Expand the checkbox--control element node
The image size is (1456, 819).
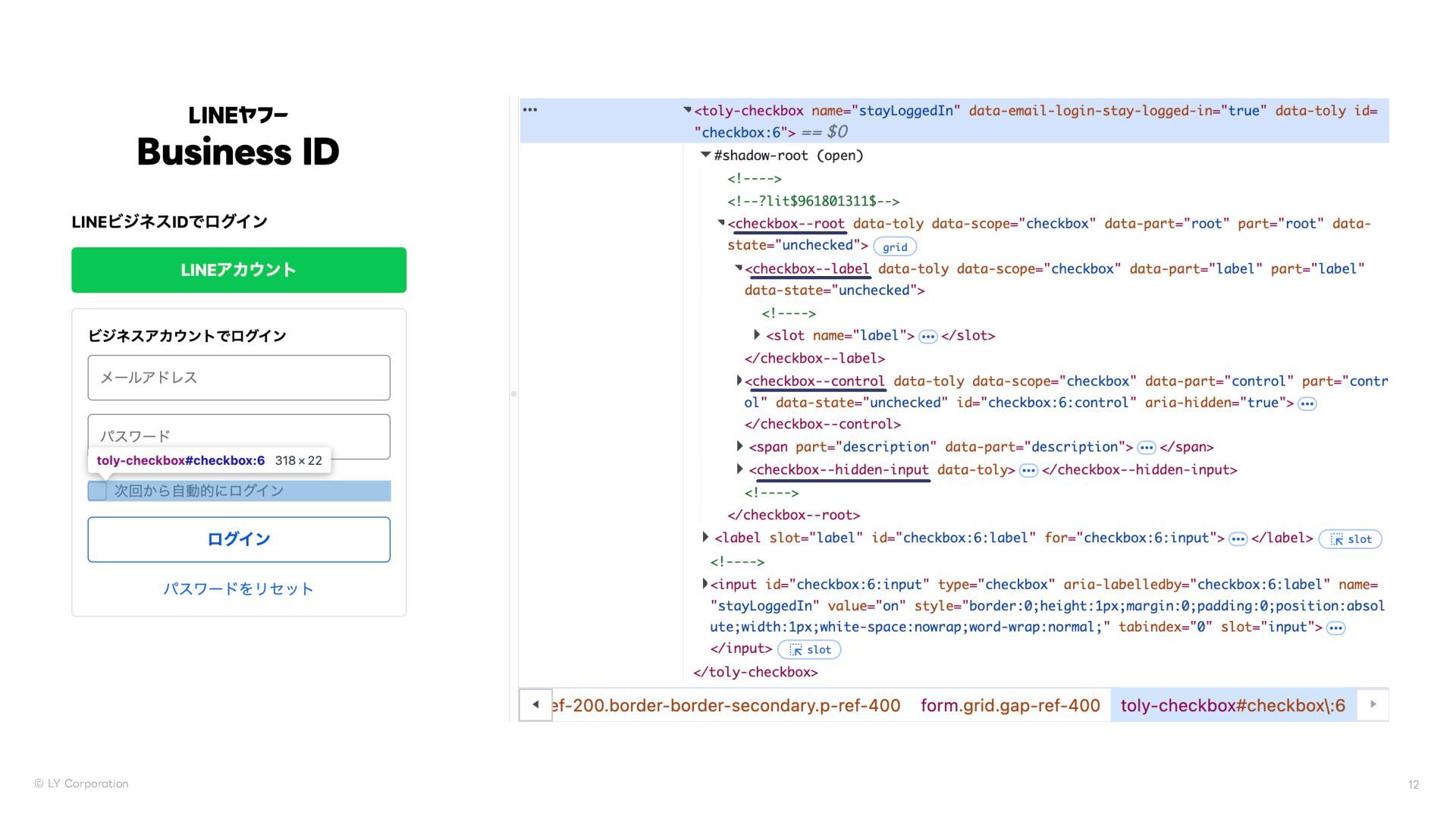pos(739,381)
